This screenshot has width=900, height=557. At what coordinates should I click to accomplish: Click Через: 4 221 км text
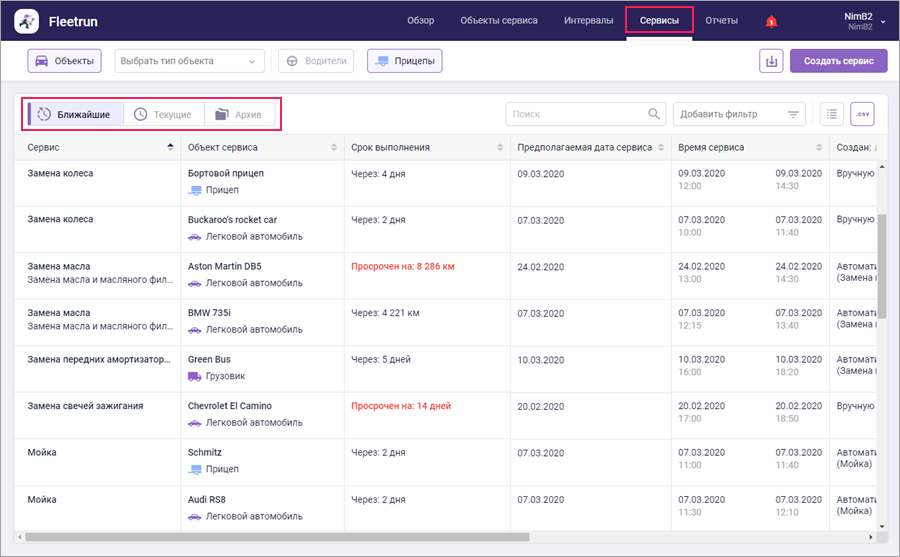(x=385, y=313)
